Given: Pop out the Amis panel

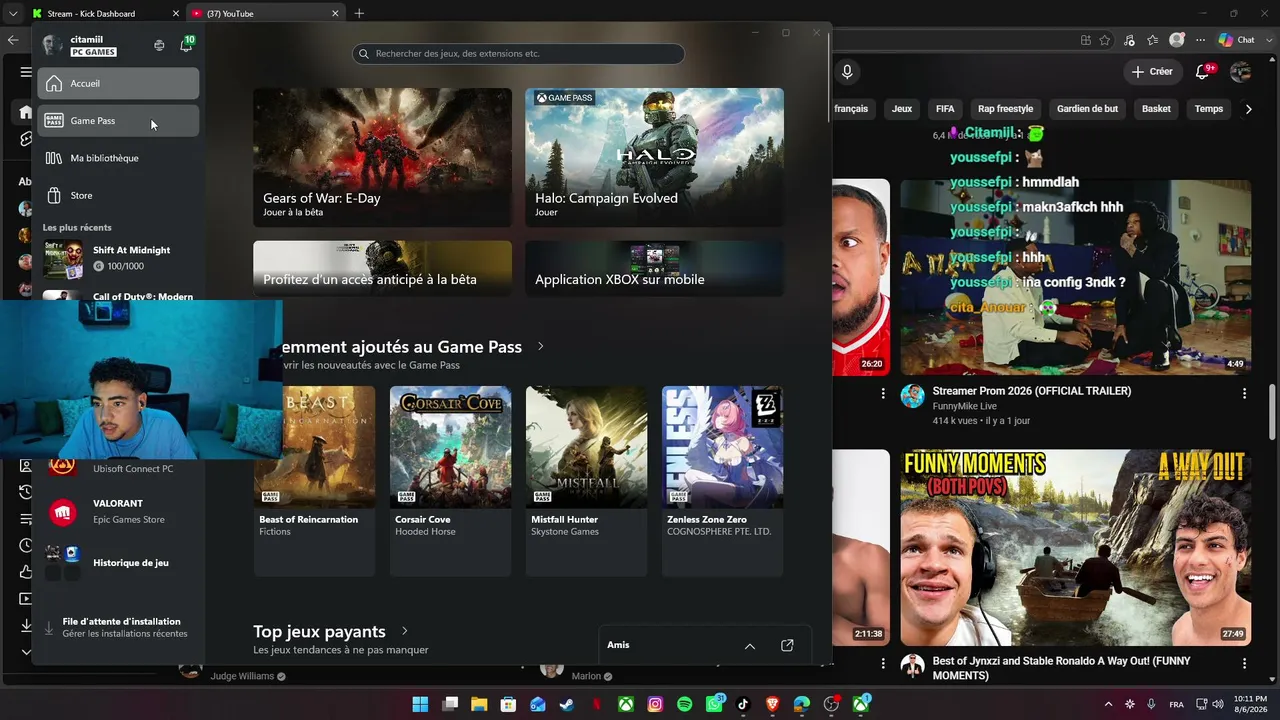Looking at the screenshot, I should tap(787, 646).
